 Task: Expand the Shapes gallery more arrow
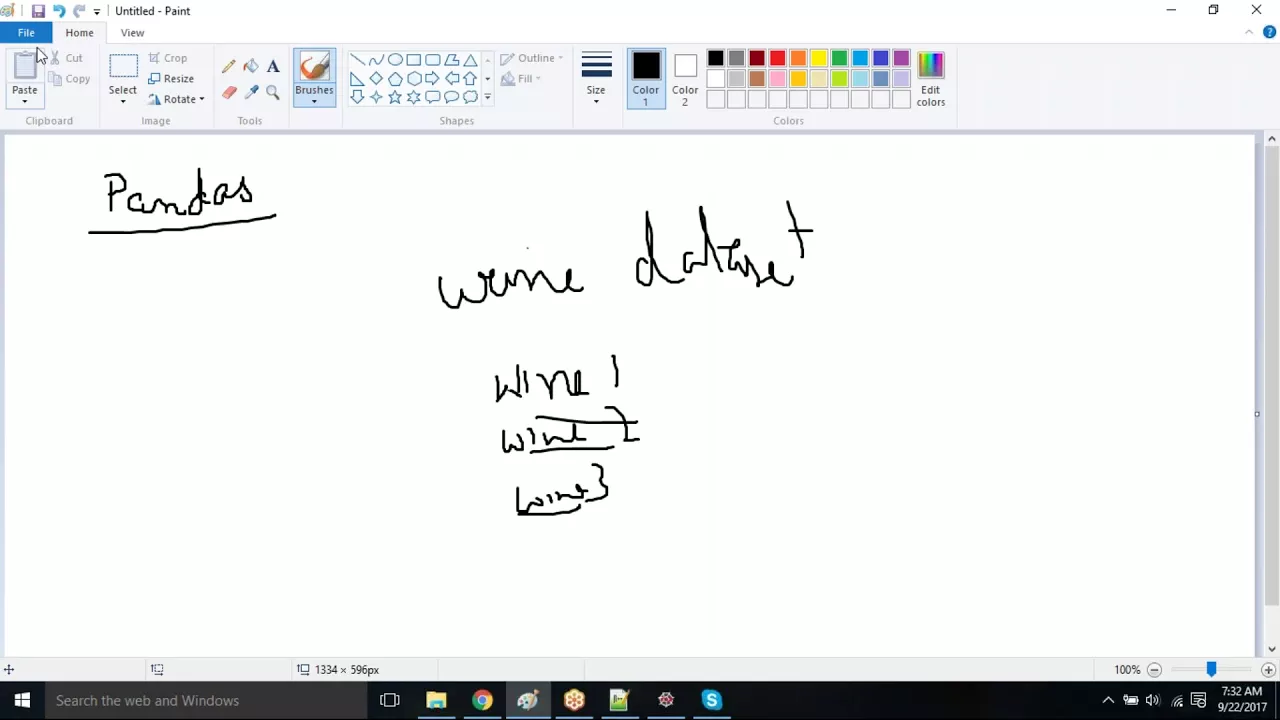(487, 97)
